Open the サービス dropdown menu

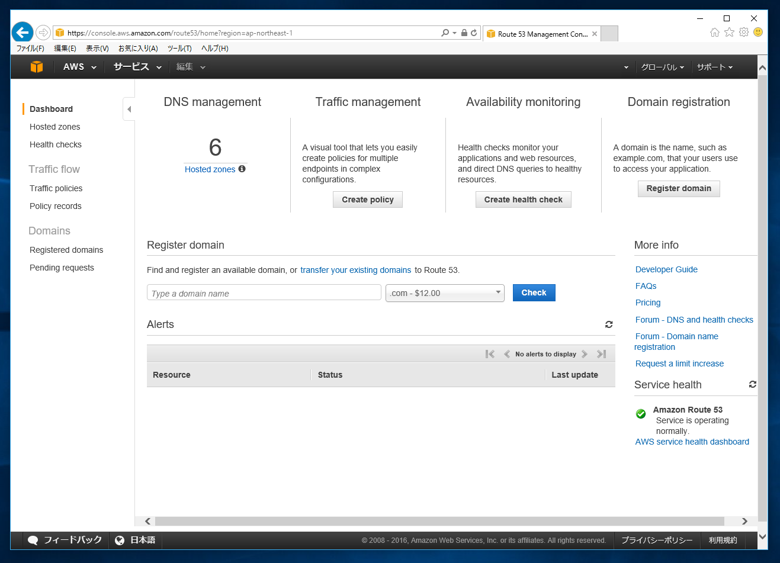[137, 67]
